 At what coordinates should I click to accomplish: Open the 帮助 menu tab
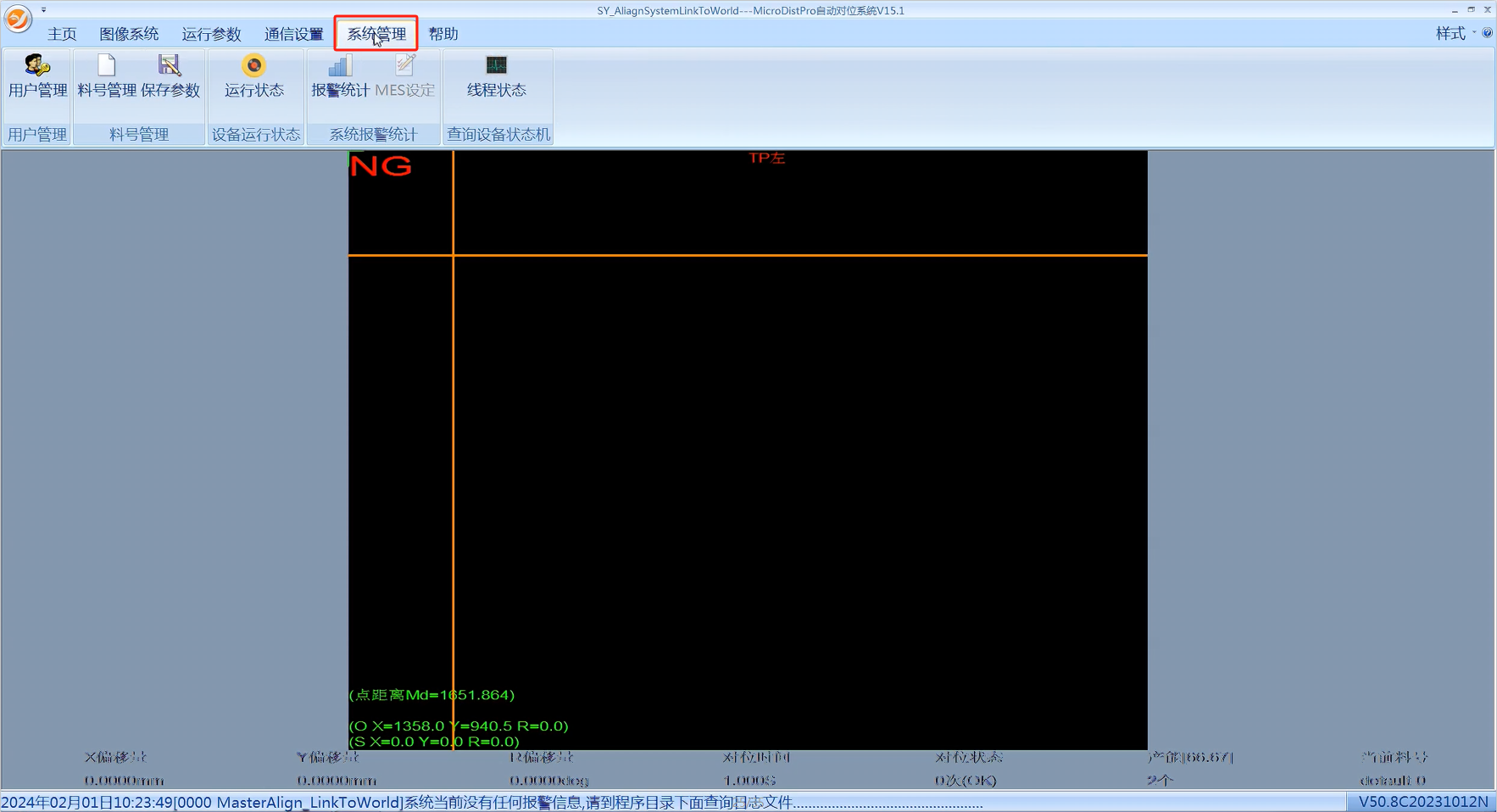pos(443,34)
